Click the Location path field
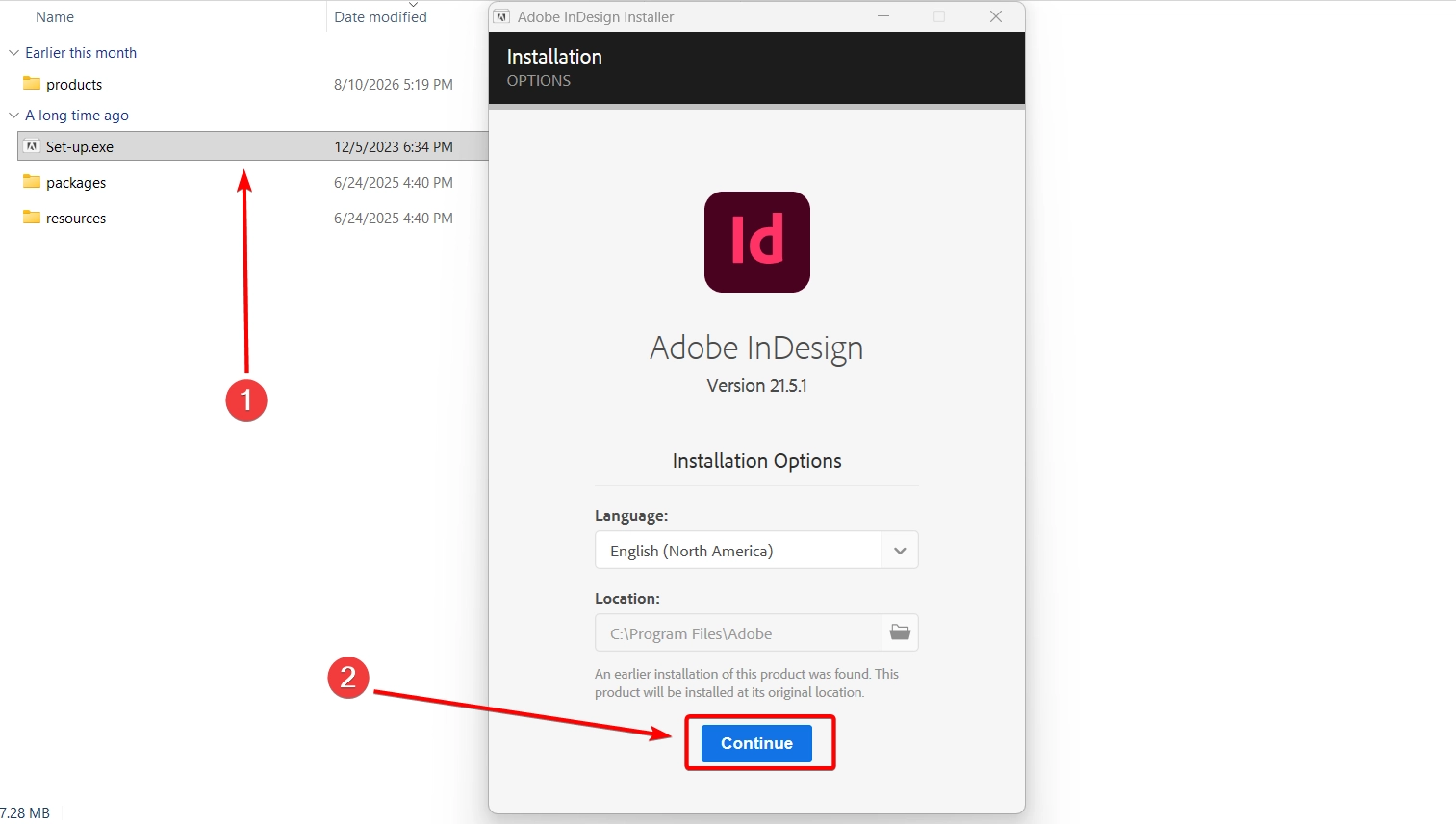 point(738,633)
